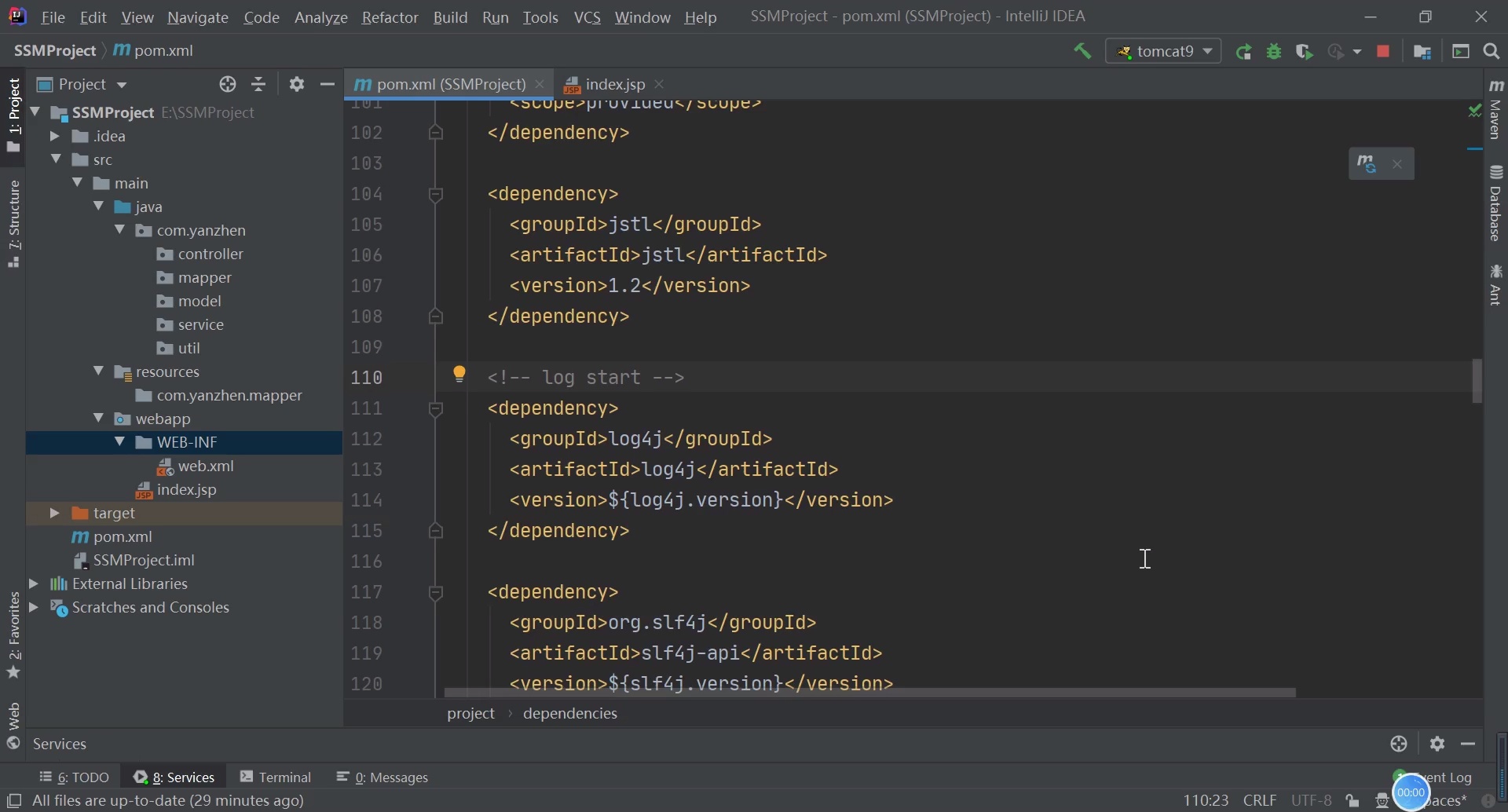Click the locate file crosshair icon
The width and height of the screenshot is (1508, 812).
(228, 84)
